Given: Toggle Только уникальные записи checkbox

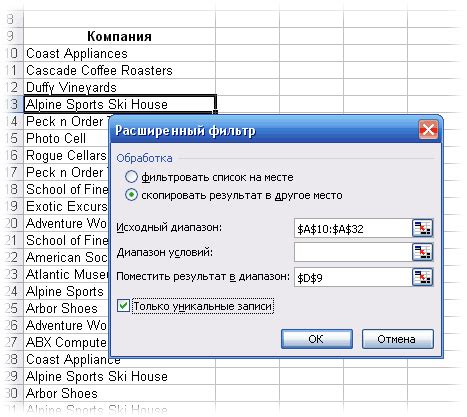Looking at the screenshot, I should [x=123, y=306].
